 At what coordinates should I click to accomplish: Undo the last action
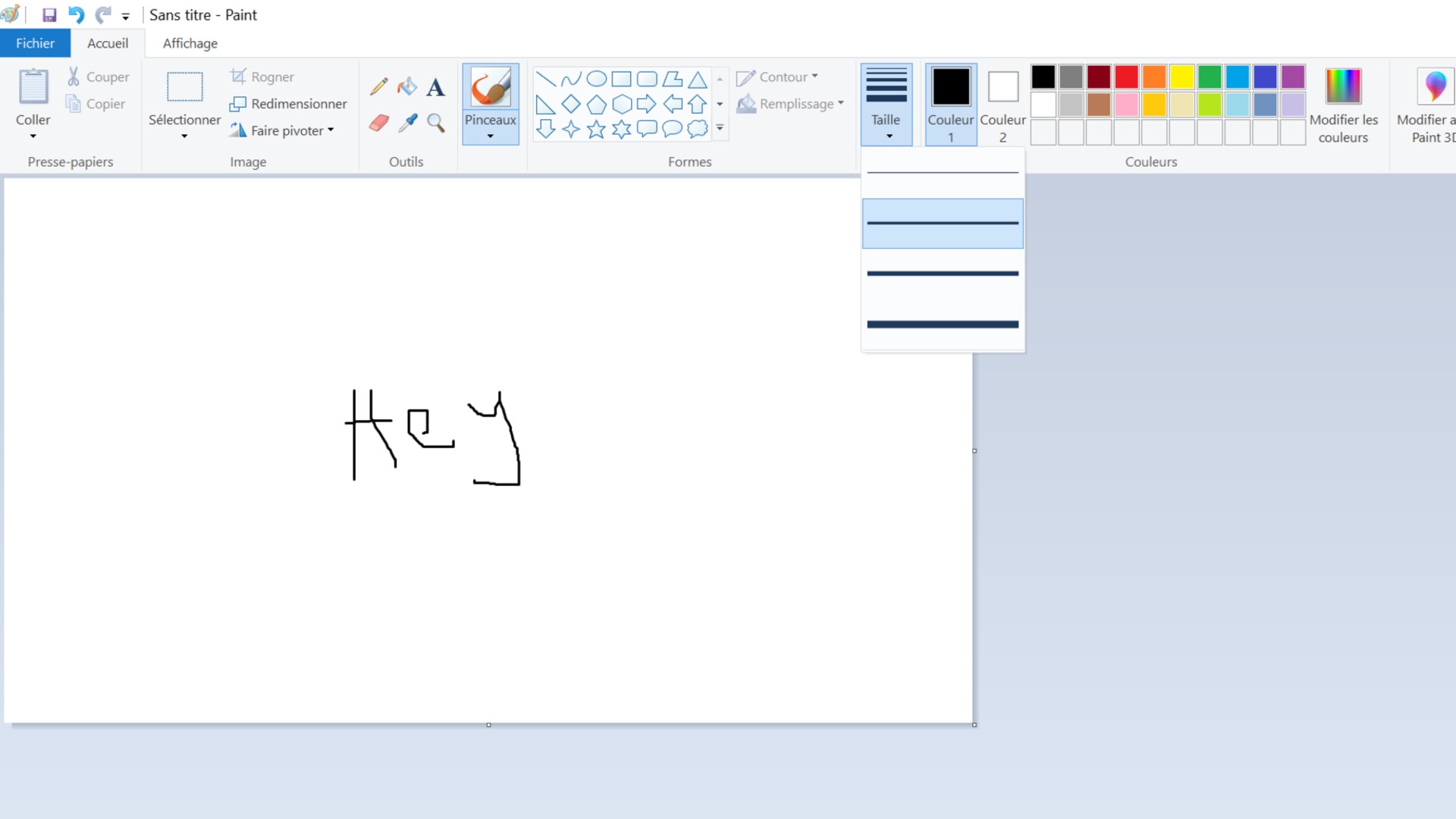coord(76,14)
